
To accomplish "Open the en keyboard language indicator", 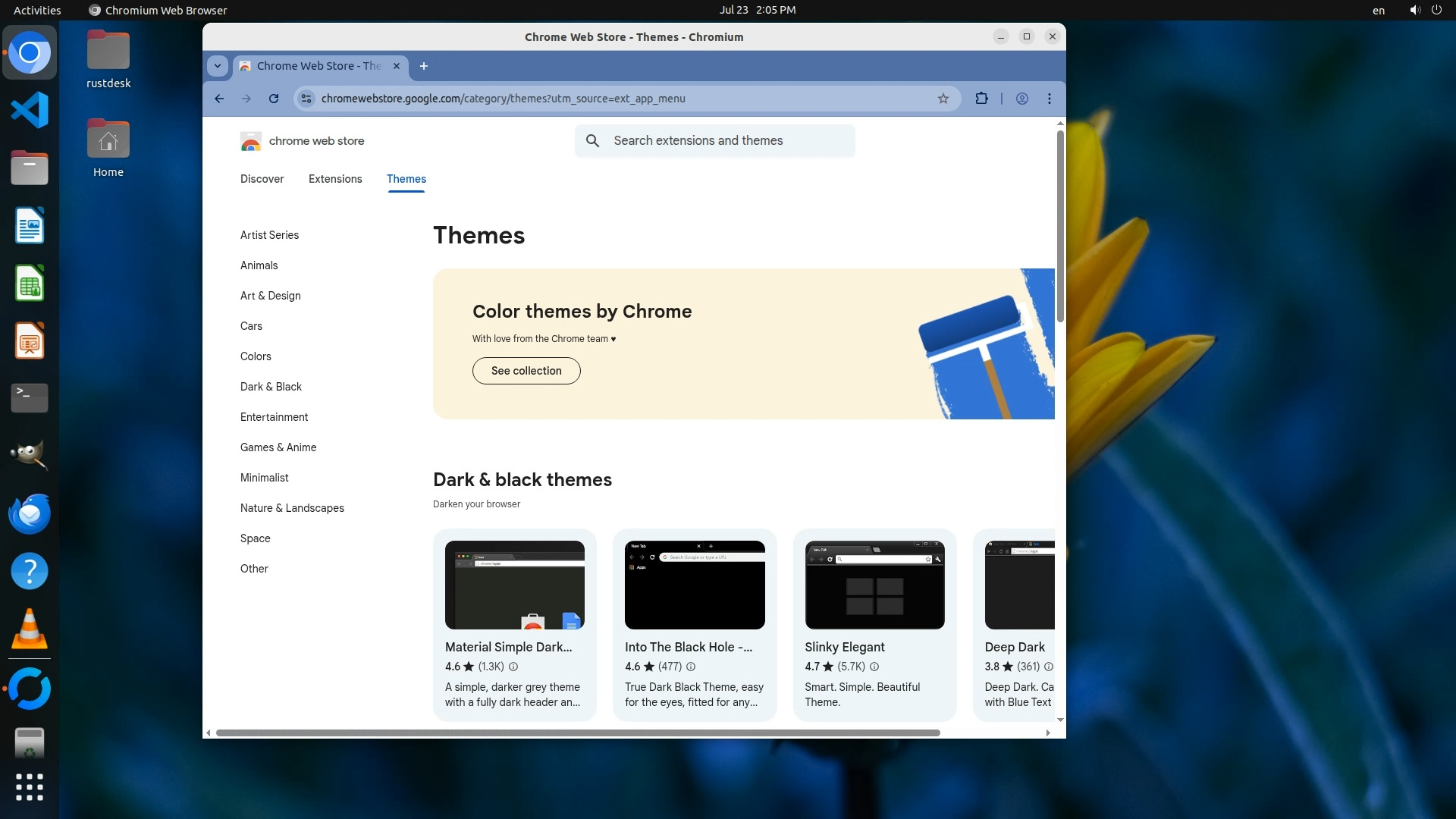I will 1378,11.
